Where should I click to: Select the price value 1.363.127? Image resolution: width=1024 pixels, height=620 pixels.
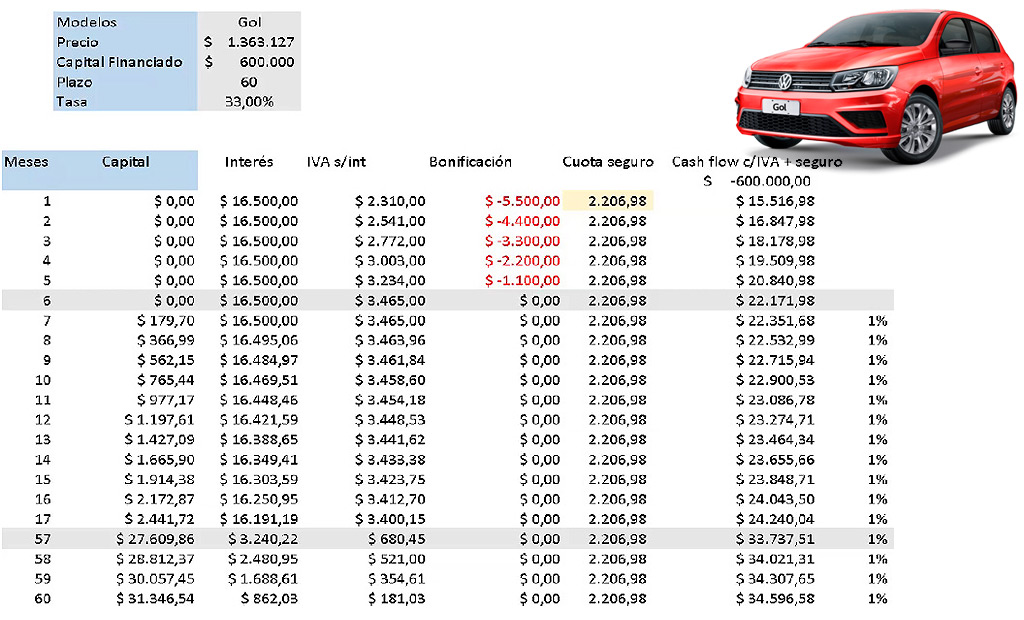point(261,42)
